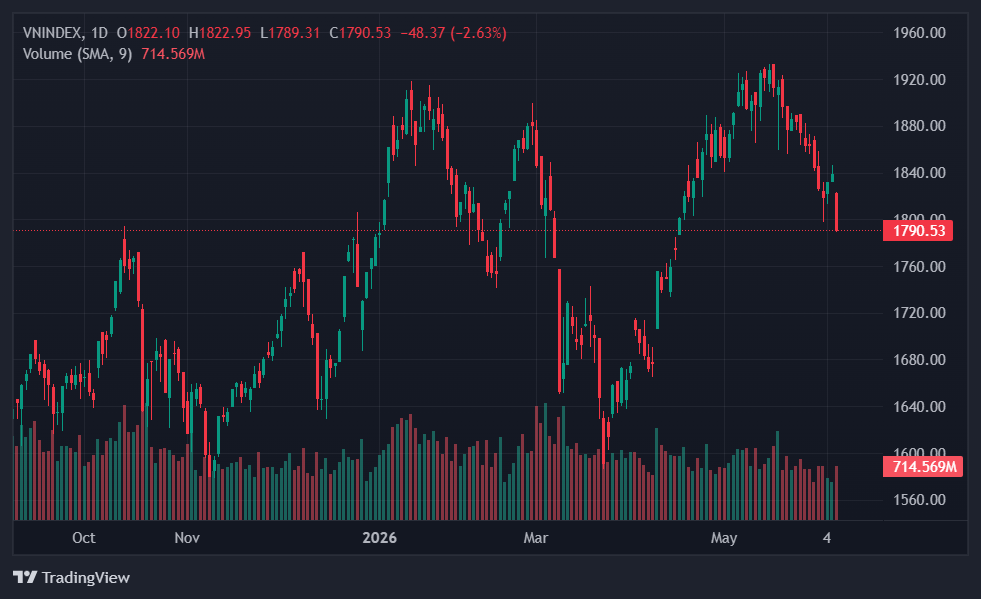Click the 4 date label on time axis
The width and height of the screenshot is (981, 599).
(827, 538)
